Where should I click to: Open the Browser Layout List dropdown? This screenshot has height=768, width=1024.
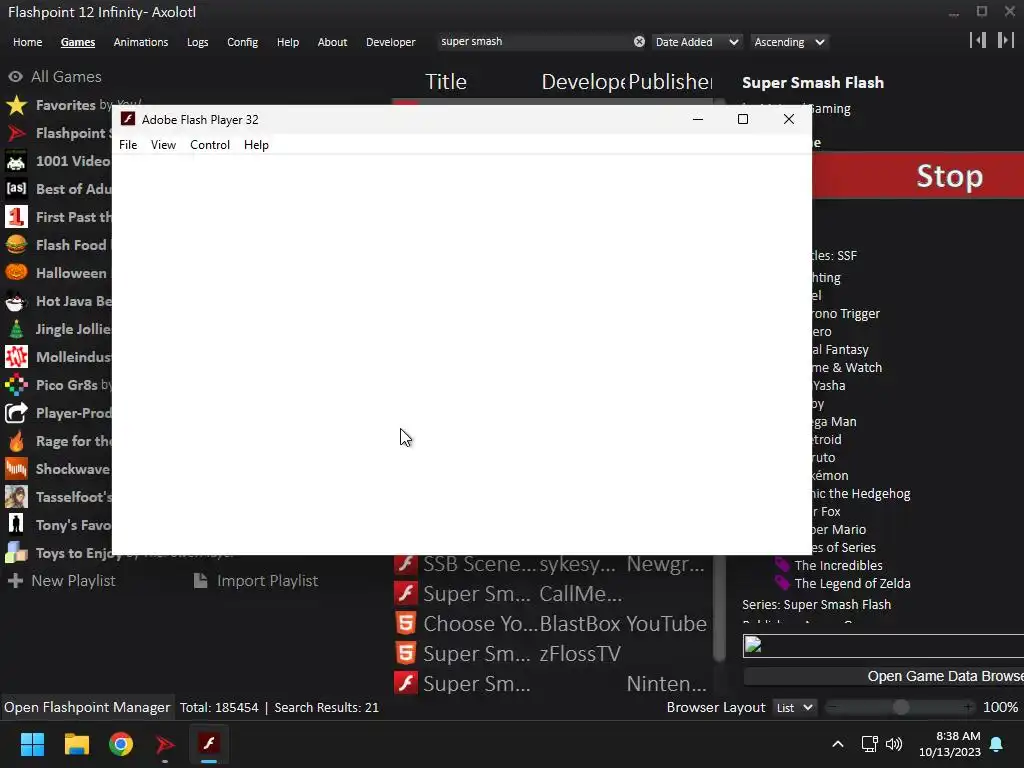795,708
